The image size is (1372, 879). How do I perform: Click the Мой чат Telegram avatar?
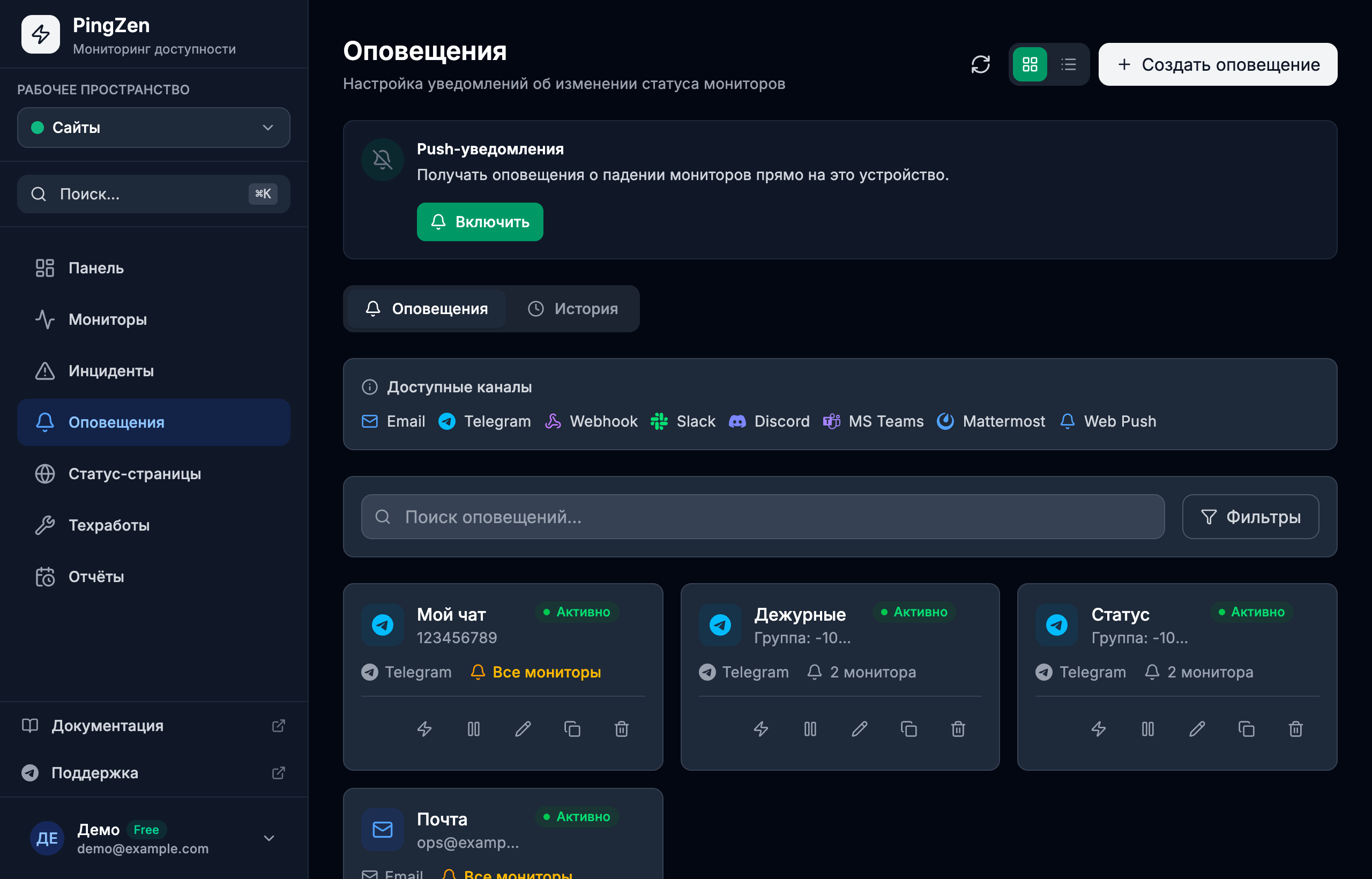pos(382,625)
